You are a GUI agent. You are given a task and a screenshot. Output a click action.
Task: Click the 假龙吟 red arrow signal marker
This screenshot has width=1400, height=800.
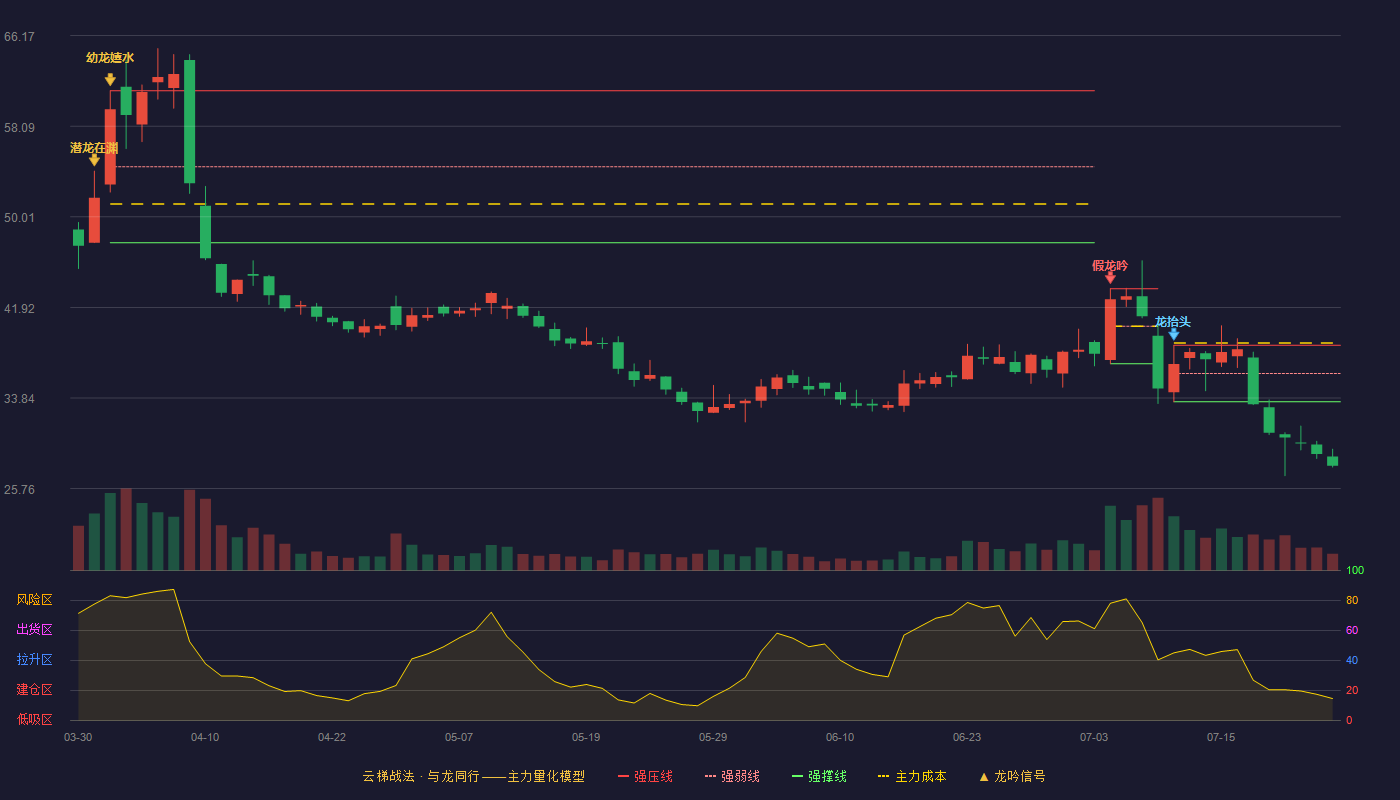click(1110, 278)
